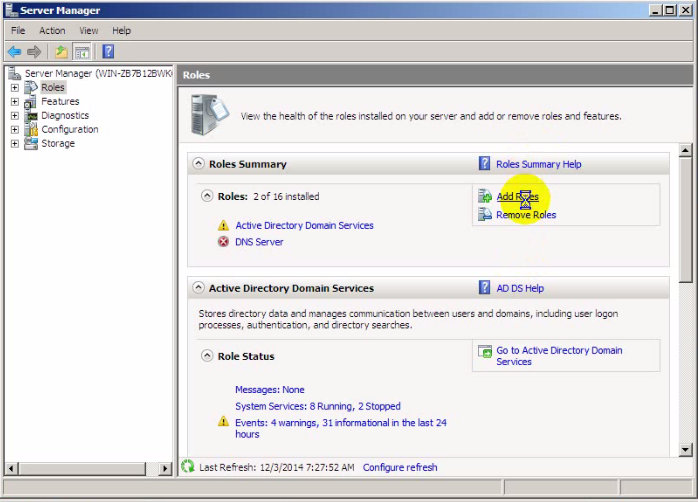Screen dimensions: 698x502
Task: Click the Forward arrow toolbar icon
Action: [x=34, y=52]
